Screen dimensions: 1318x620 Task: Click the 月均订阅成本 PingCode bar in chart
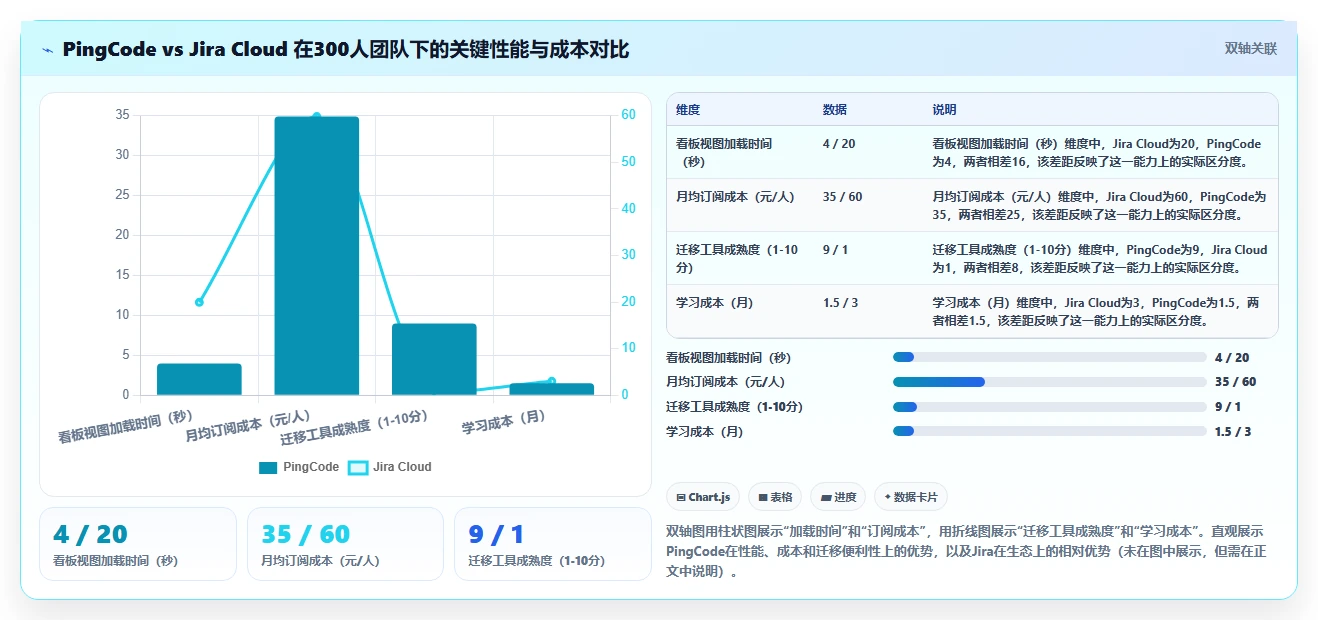point(316,255)
